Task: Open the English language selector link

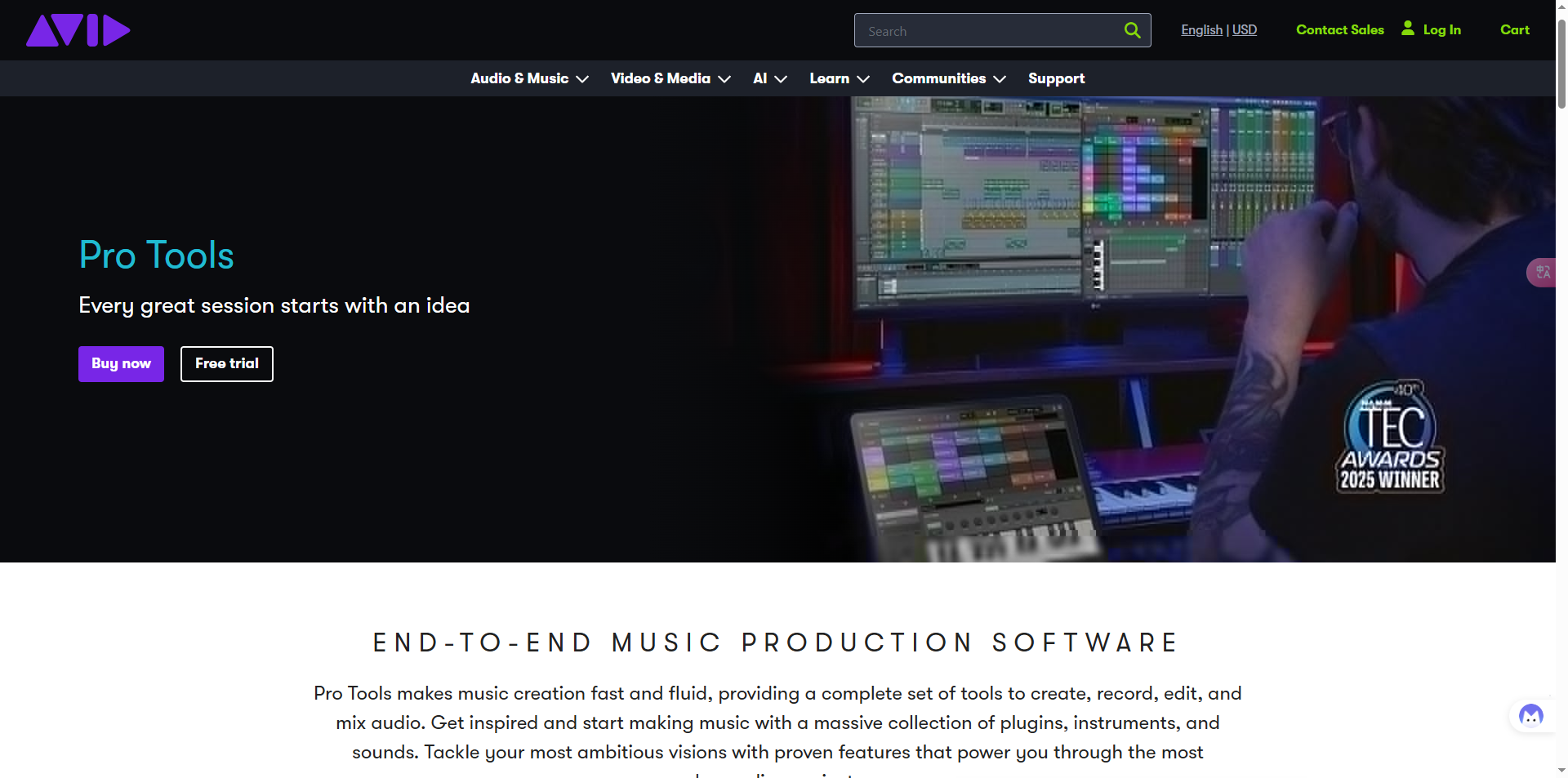Action: pos(1201,30)
